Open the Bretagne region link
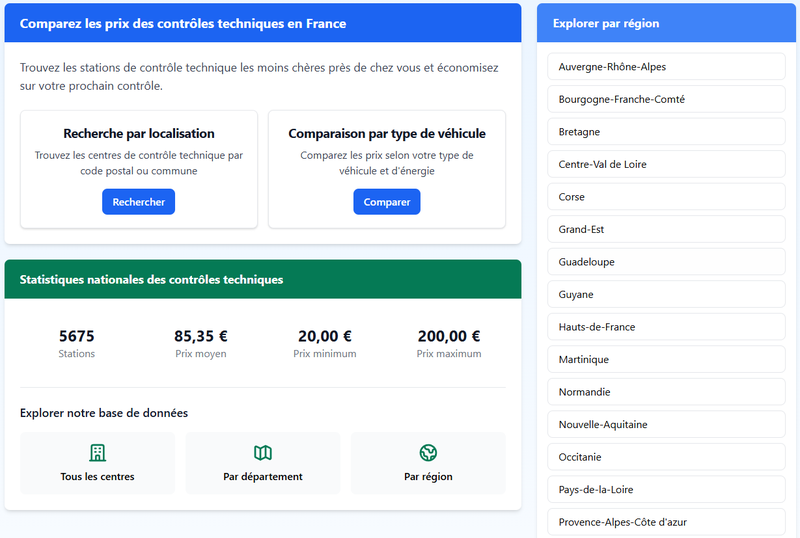The width and height of the screenshot is (800, 538). [666, 132]
